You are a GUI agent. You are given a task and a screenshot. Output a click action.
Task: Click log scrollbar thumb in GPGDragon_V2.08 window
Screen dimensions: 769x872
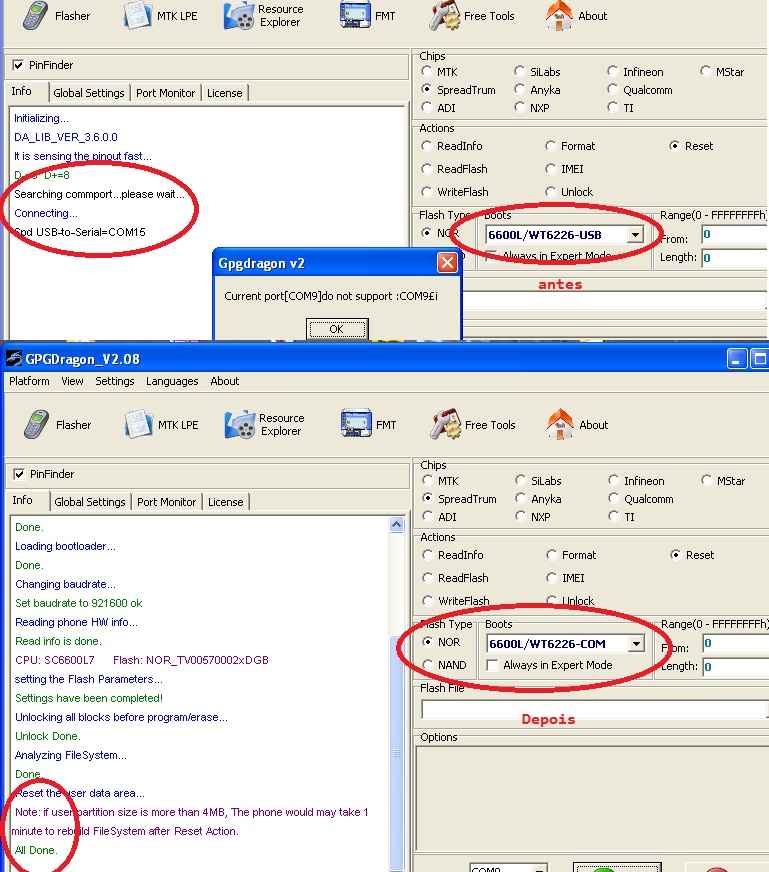tap(396, 753)
